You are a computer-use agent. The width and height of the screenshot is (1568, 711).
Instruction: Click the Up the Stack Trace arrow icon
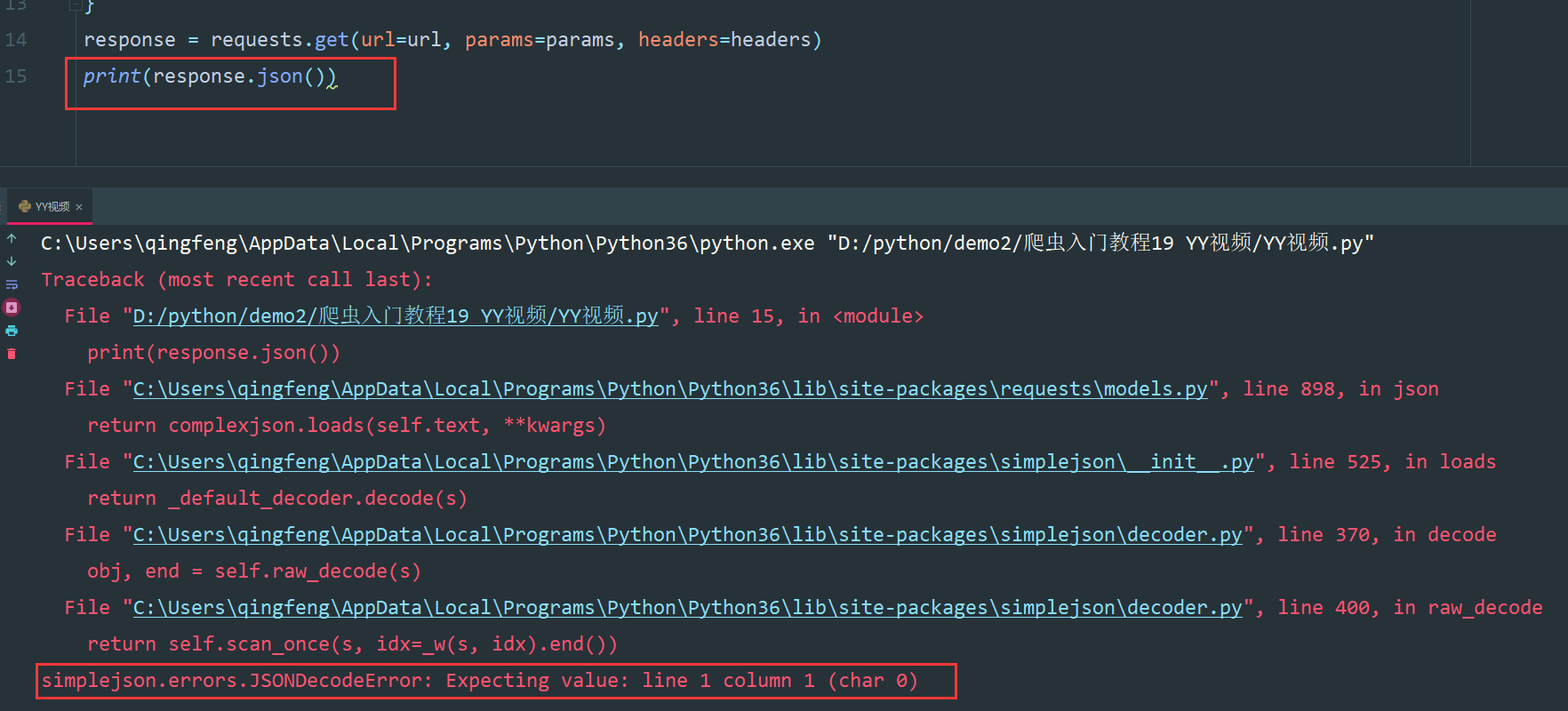click(12, 238)
